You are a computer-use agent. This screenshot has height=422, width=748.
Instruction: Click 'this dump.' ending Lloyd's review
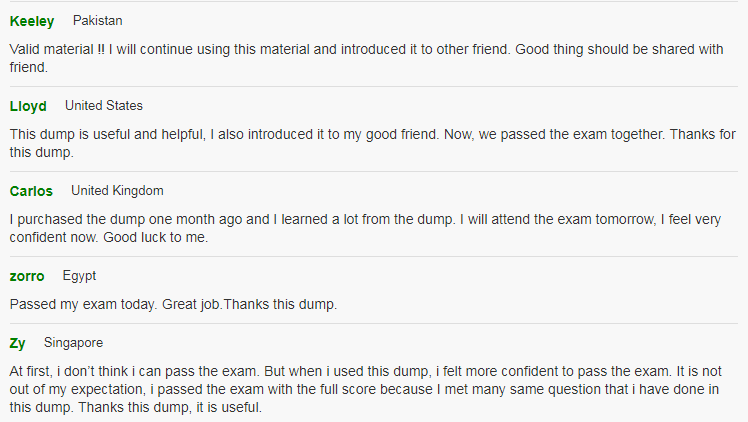pos(42,152)
